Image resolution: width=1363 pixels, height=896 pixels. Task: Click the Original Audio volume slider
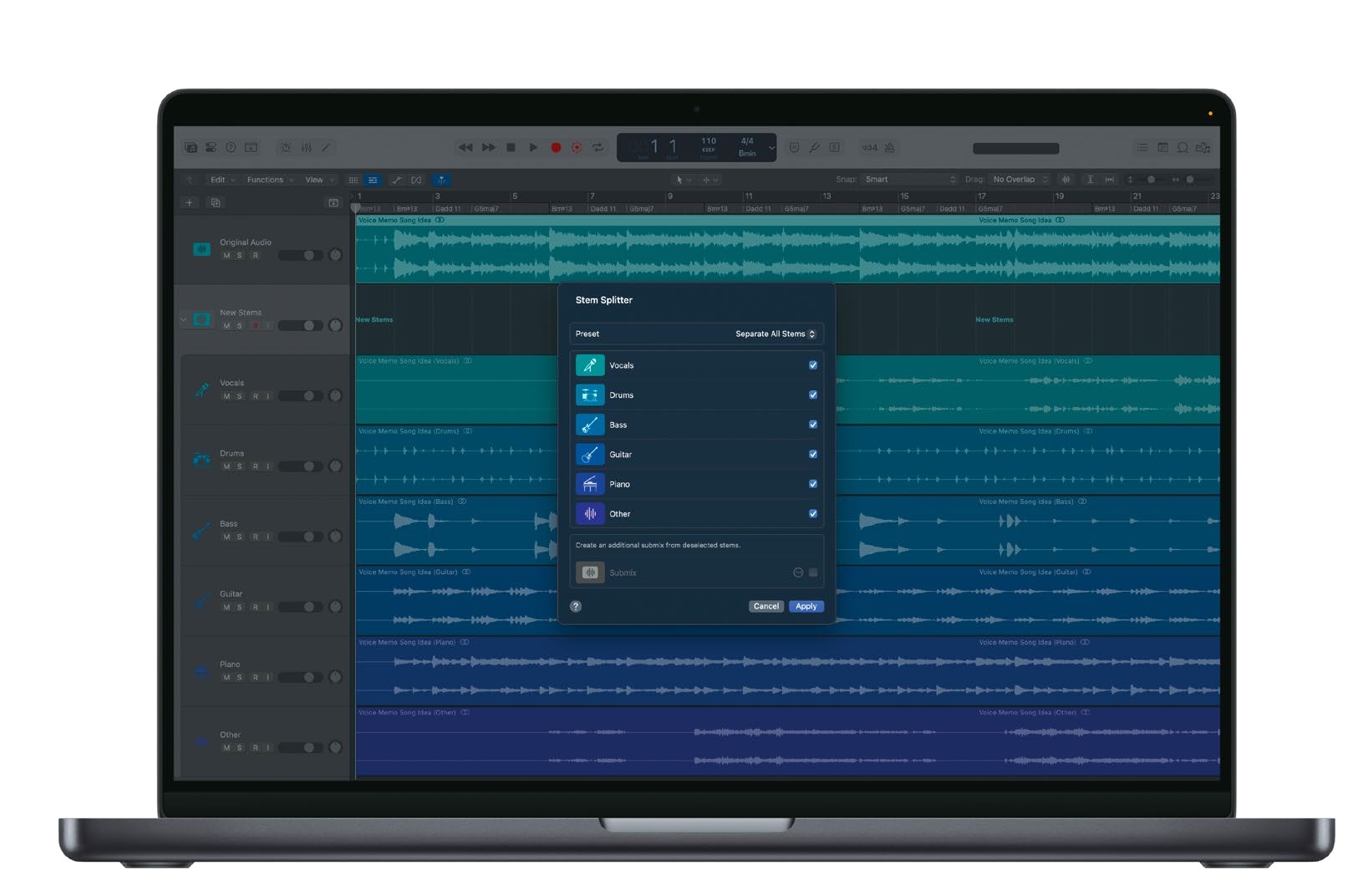click(x=301, y=255)
